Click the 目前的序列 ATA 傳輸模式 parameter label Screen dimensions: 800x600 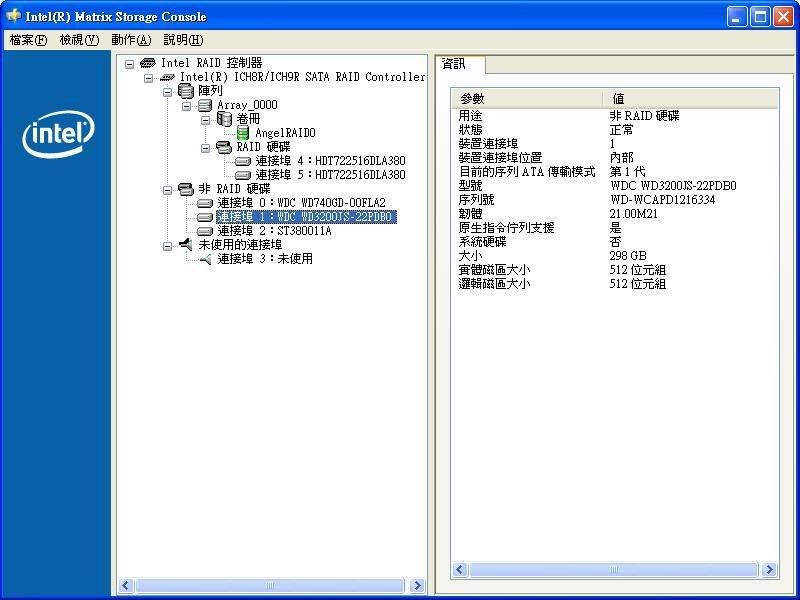(527, 172)
